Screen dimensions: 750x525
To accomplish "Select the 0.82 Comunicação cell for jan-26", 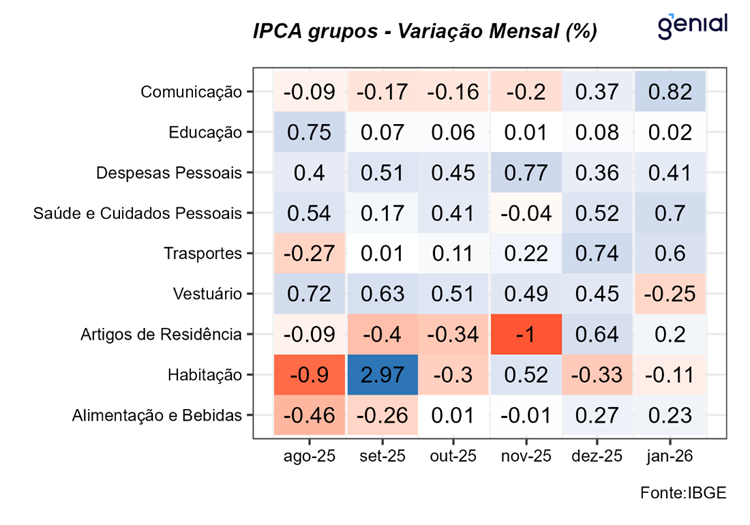I will point(669,92).
